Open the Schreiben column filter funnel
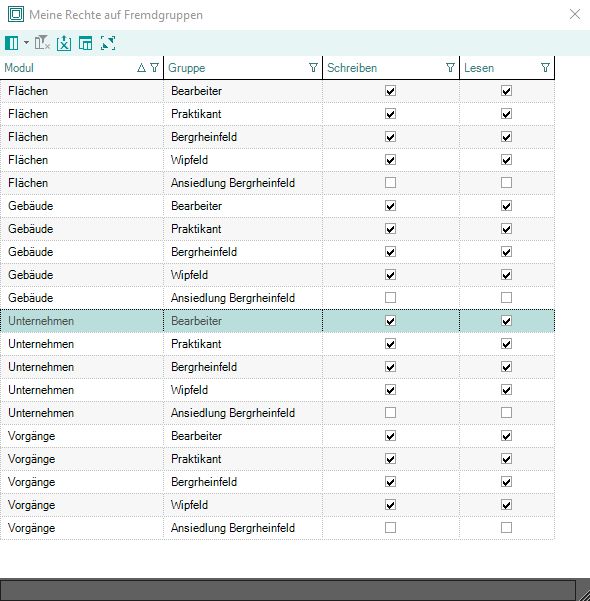 pos(450,68)
